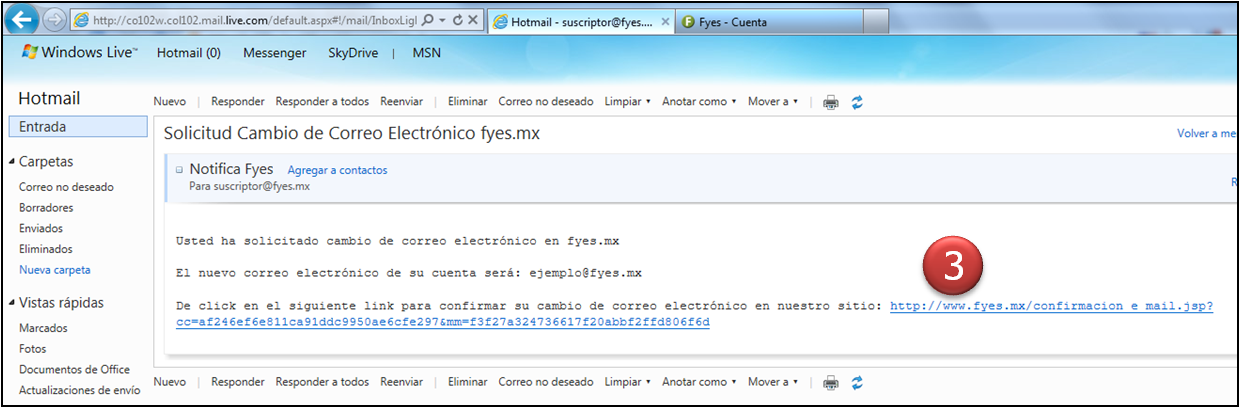Open Actualizaciones de envío quick view
1240x408 pixels.
80,390
